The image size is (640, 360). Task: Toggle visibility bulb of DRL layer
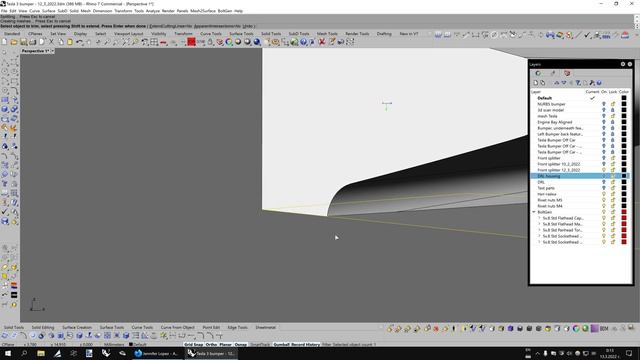[x=604, y=182]
